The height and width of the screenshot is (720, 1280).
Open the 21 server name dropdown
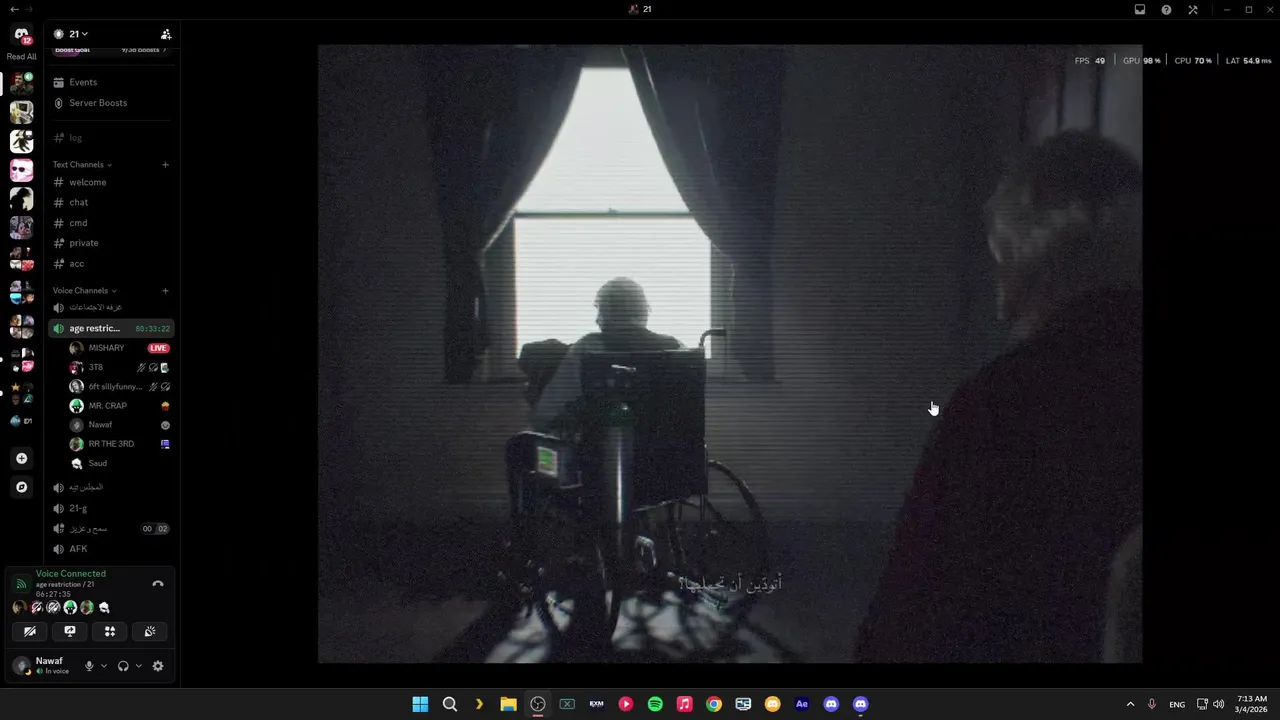78,34
